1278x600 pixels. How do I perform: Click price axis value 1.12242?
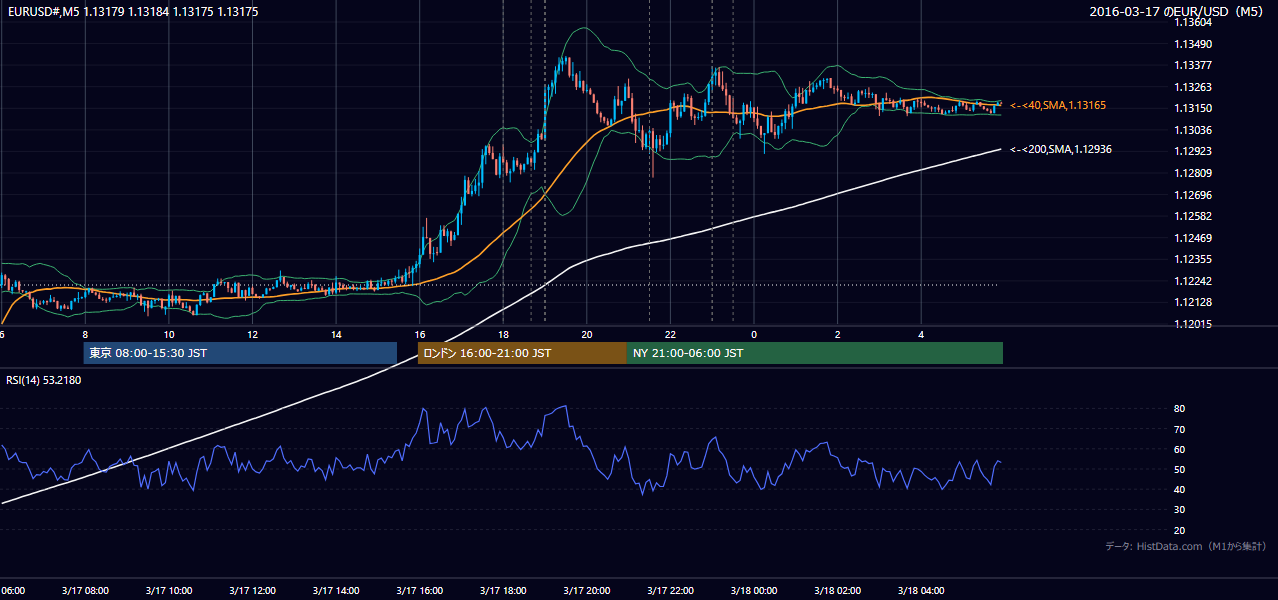(x=1193, y=282)
